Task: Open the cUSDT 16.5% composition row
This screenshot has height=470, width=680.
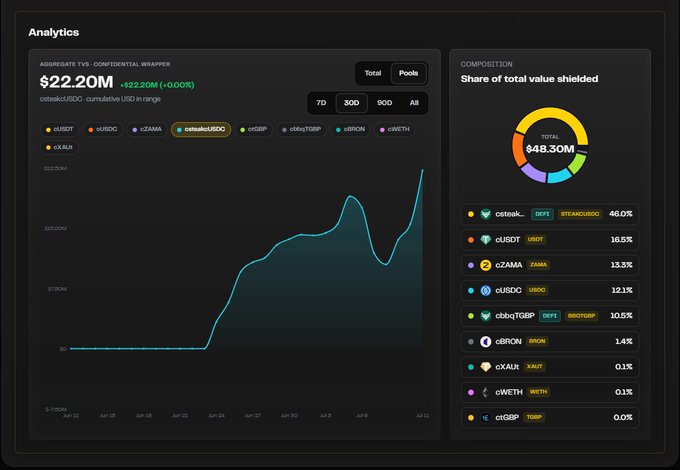Action: coord(550,239)
